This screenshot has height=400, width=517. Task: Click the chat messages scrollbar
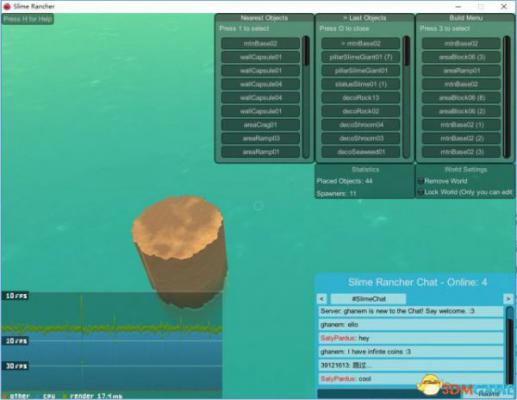(x=509, y=345)
